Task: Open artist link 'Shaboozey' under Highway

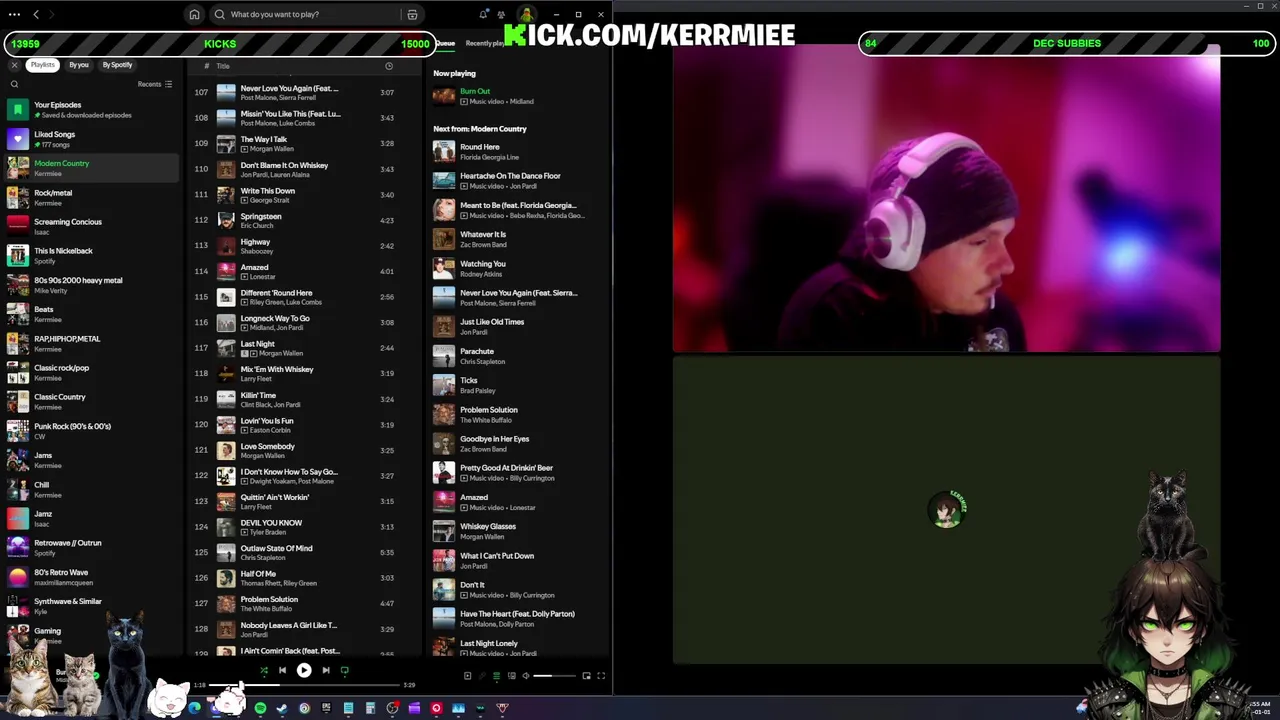Action: 257,251
